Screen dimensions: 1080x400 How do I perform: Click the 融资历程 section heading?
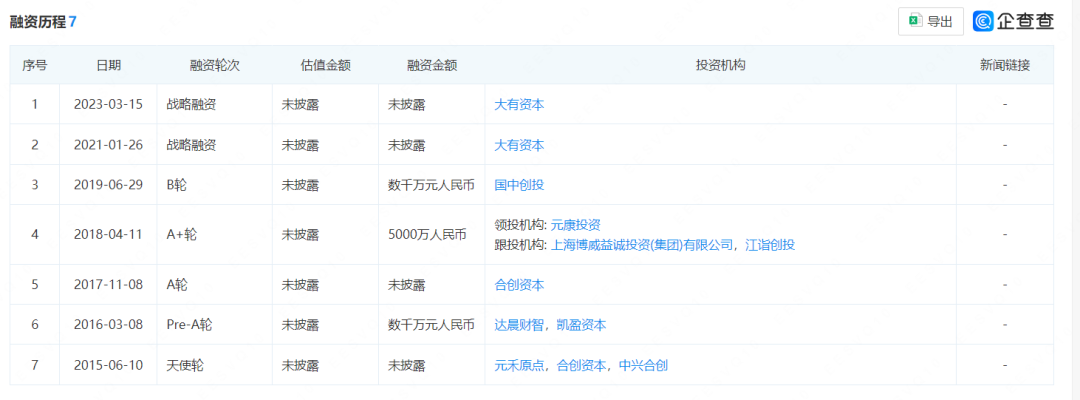37,21
